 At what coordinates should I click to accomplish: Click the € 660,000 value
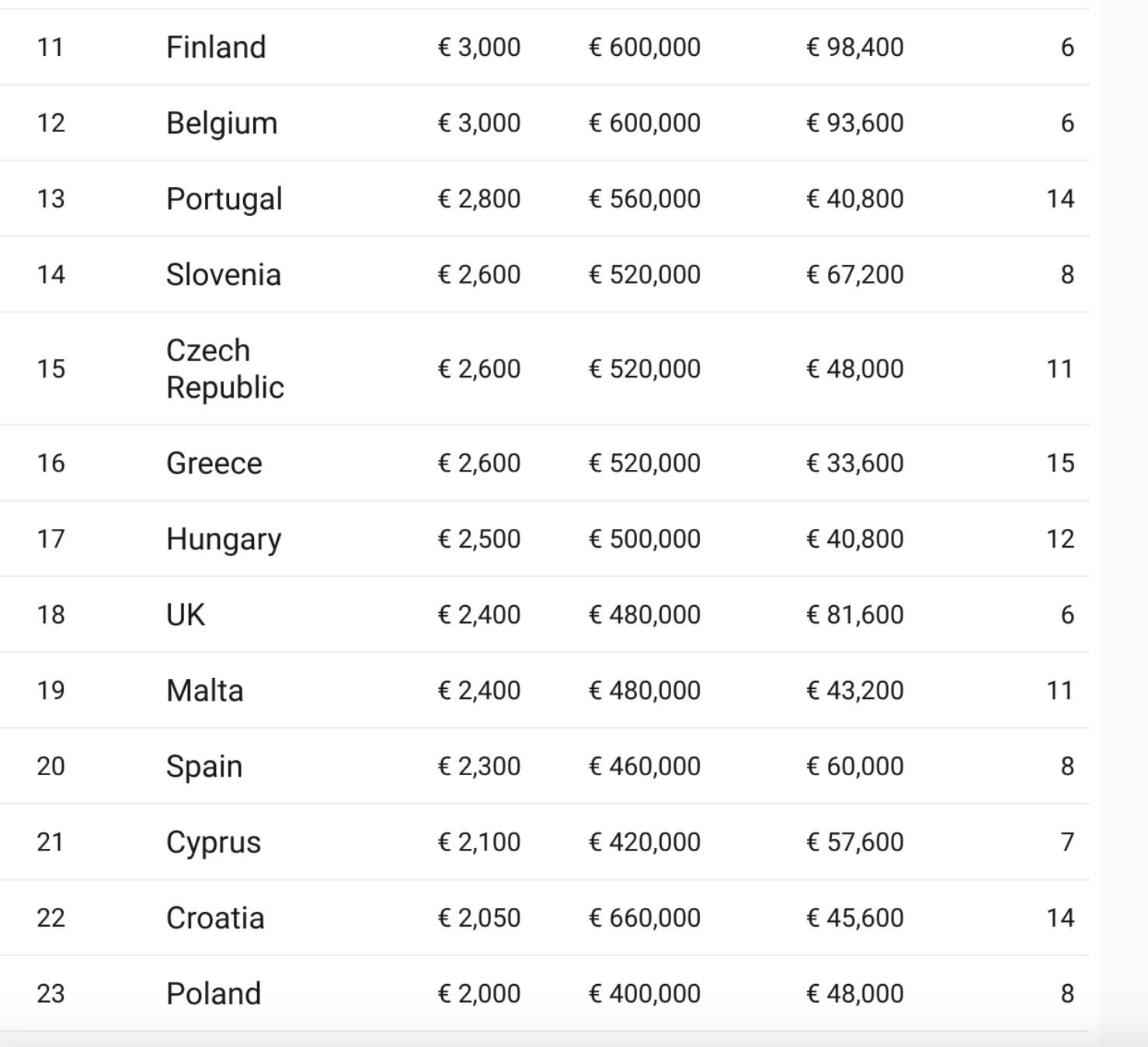click(644, 918)
